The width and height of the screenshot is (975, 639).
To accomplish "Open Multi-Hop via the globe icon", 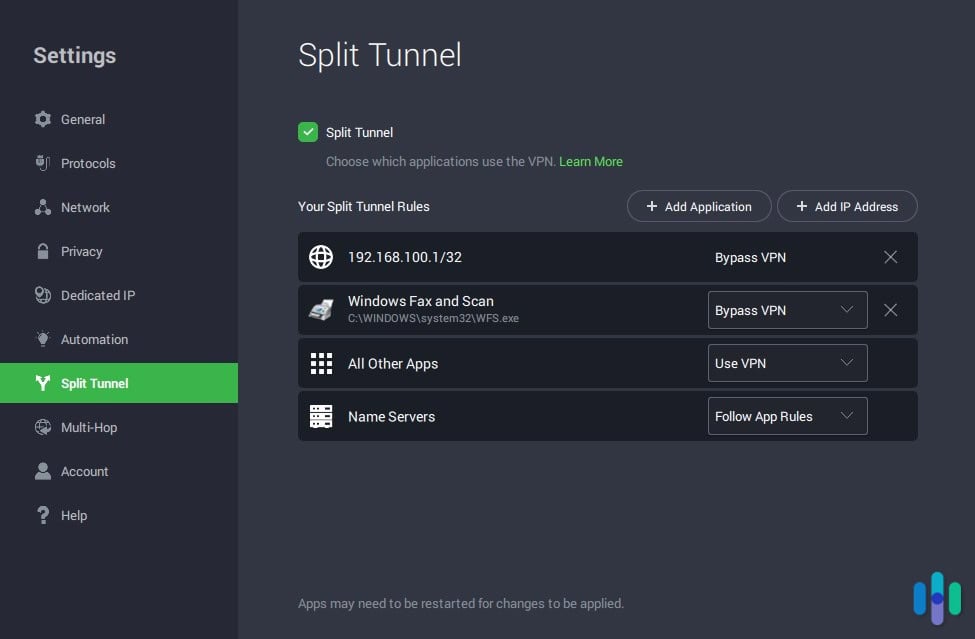I will pos(43,427).
